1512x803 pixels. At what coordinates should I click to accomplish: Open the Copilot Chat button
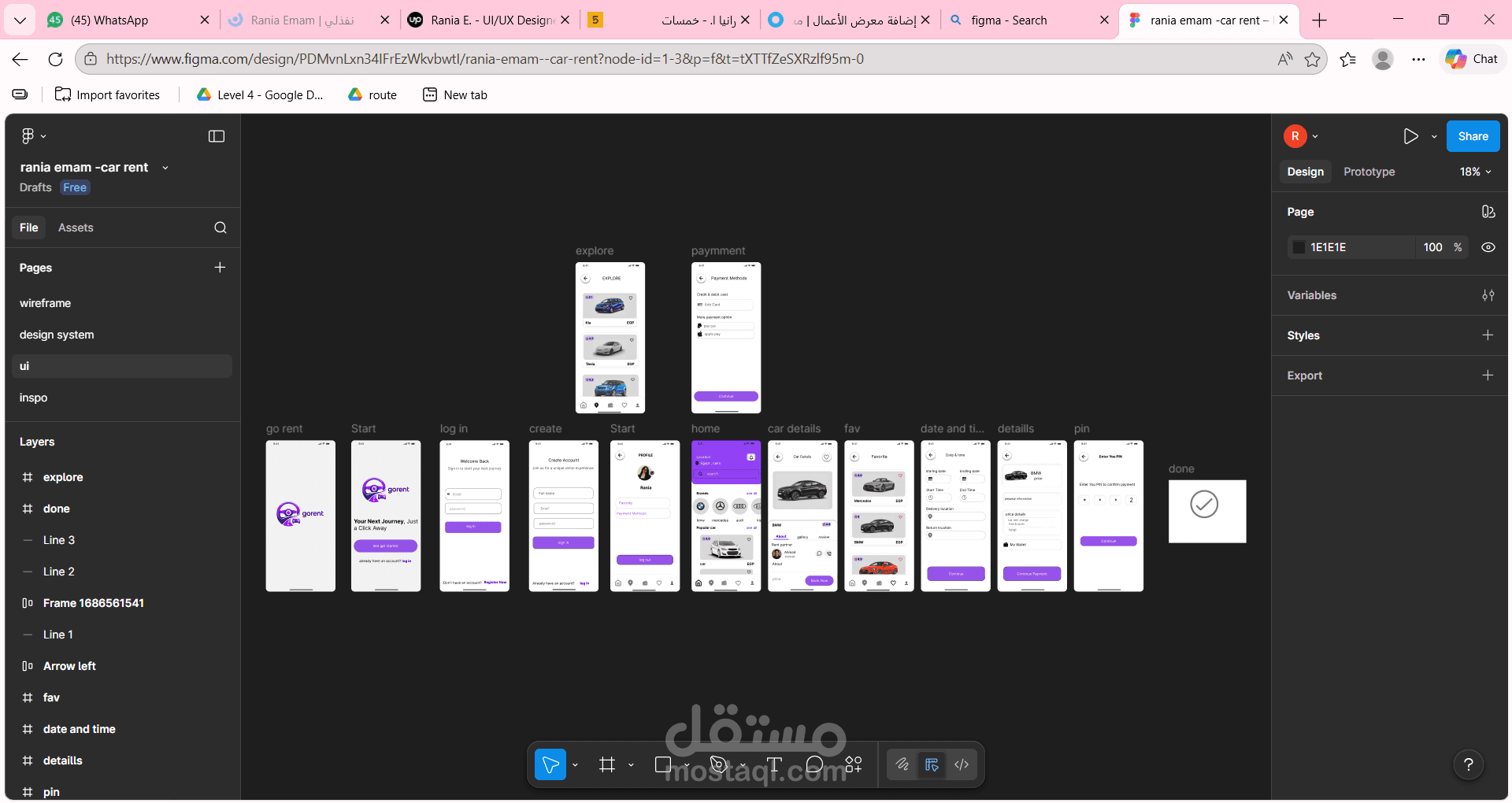click(1472, 59)
